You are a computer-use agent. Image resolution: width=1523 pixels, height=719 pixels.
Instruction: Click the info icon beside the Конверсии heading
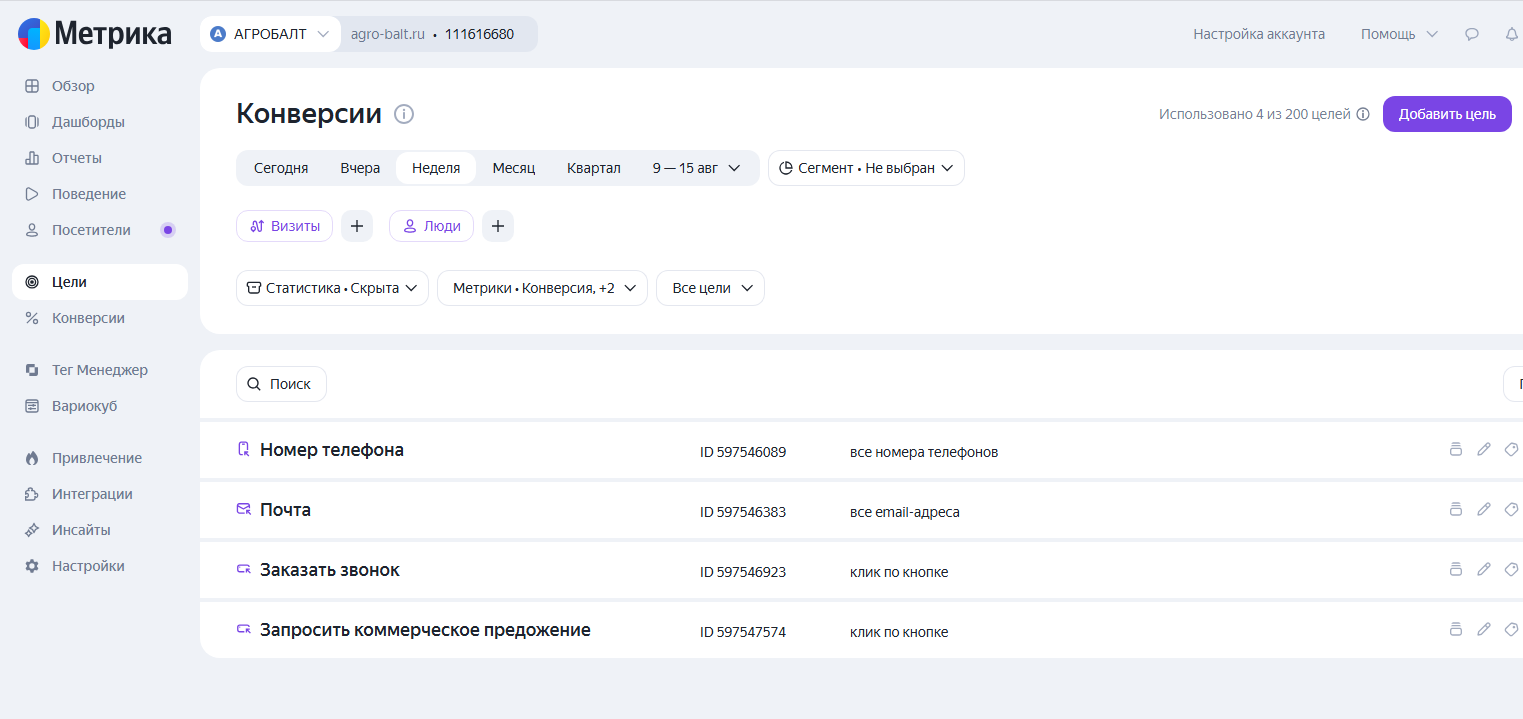coord(404,114)
